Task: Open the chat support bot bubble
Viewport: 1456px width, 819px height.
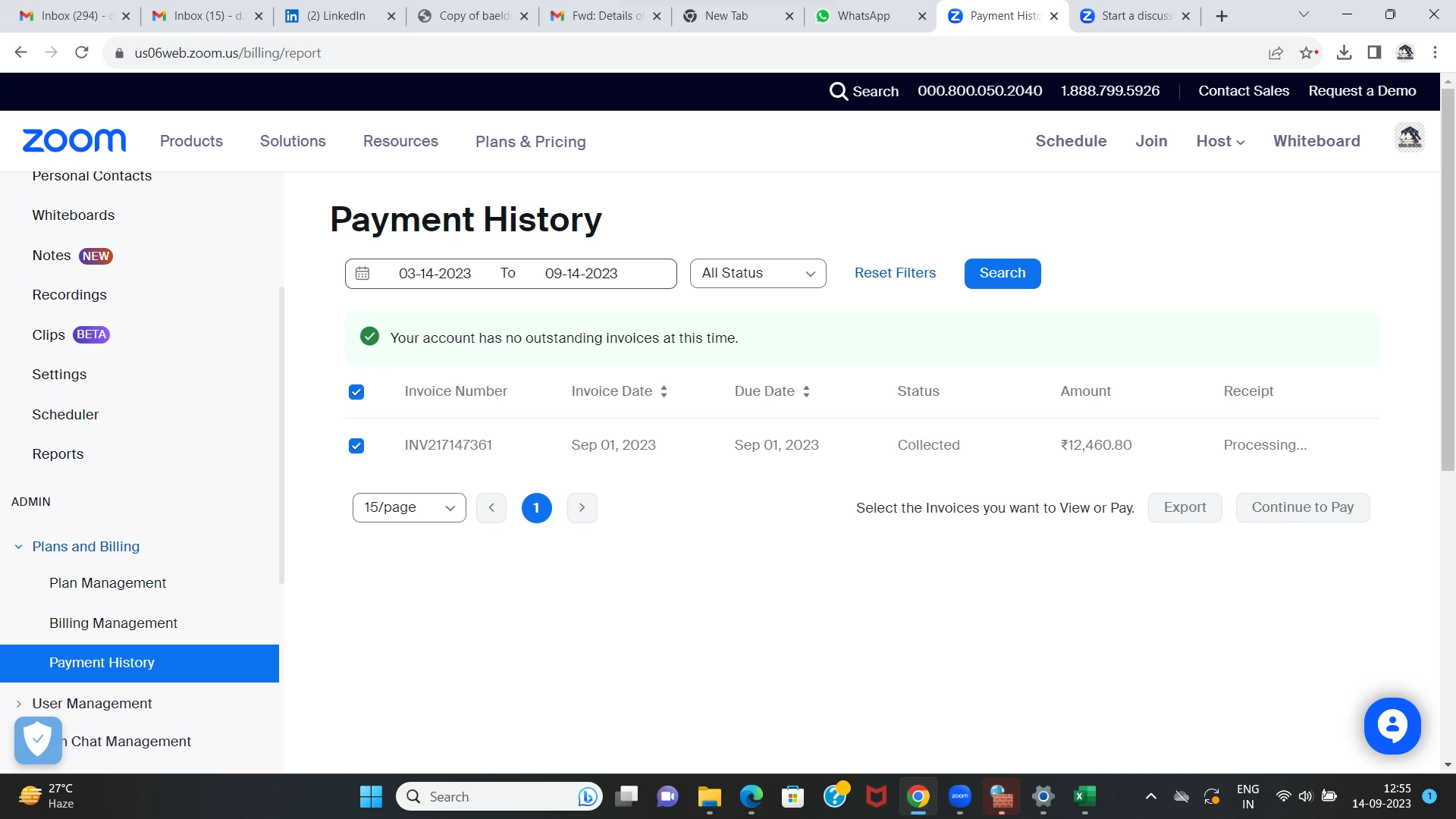Action: pos(1392,726)
